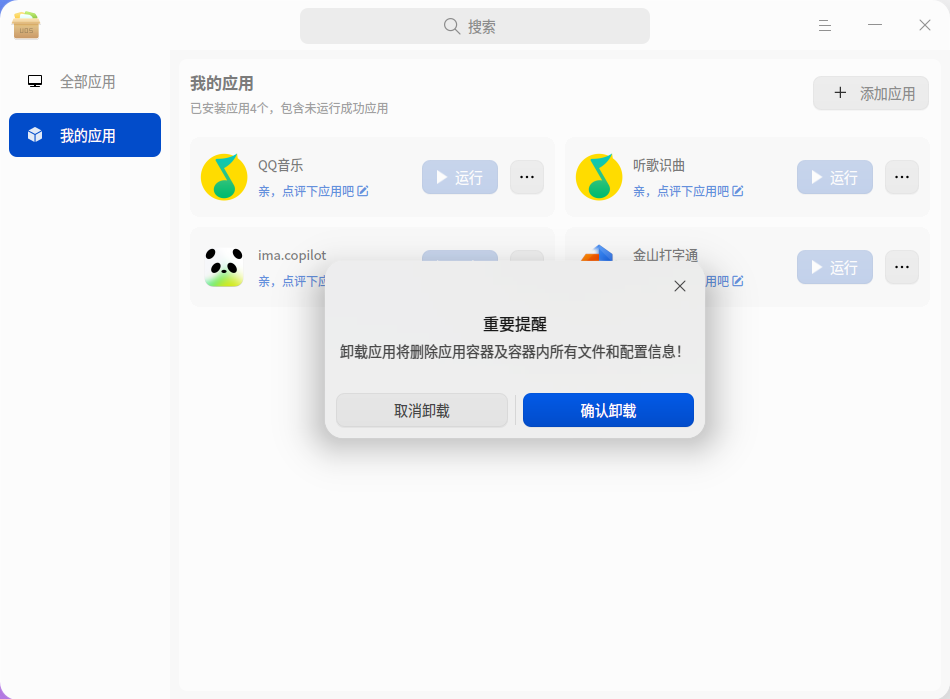950x699 pixels.
Task: Click the edit icon after QQ音乐 review
Action: point(362,191)
